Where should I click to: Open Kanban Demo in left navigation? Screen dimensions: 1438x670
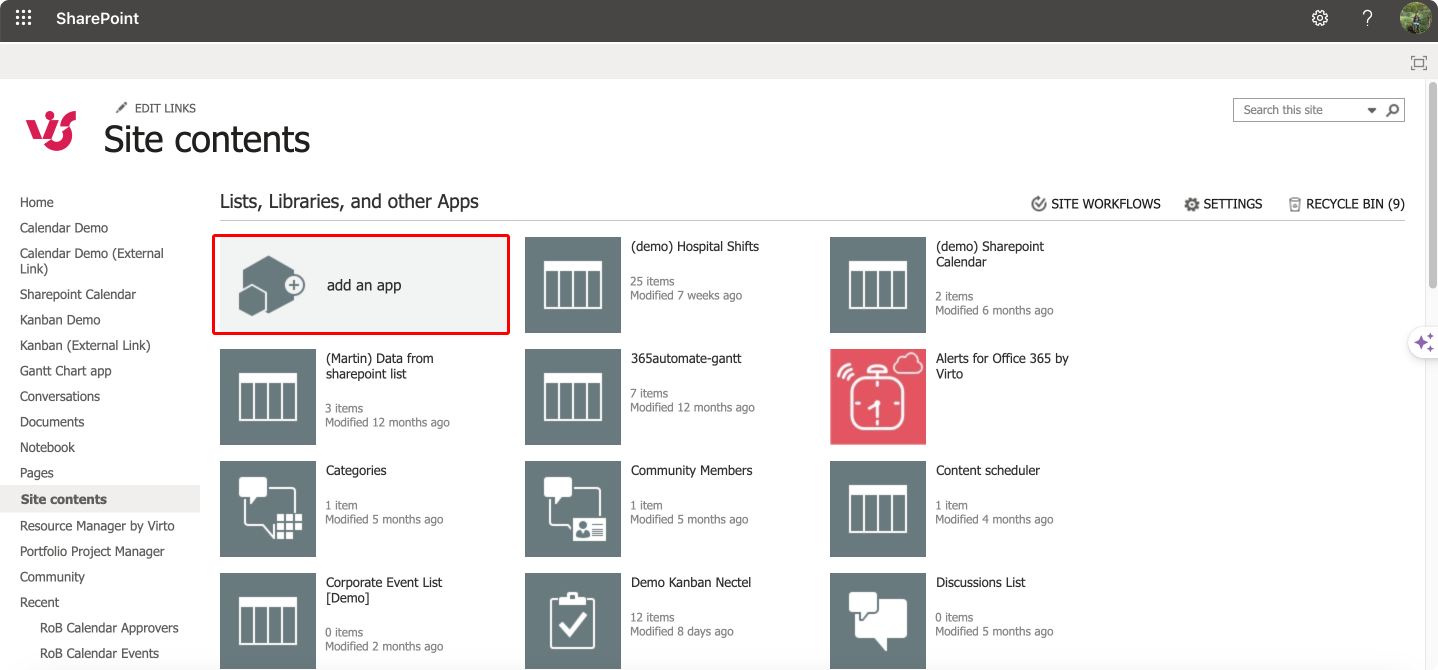tap(60, 320)
